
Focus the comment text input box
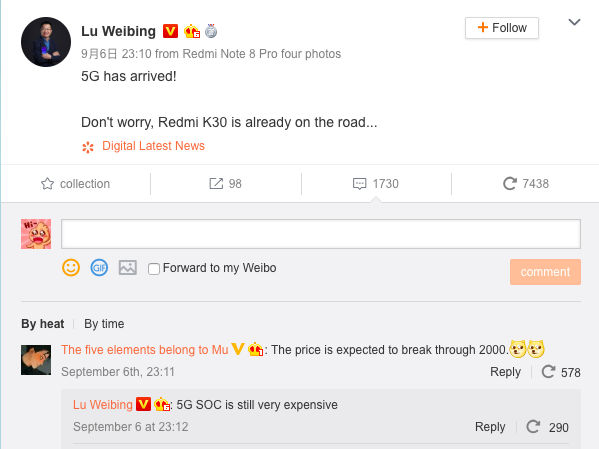pyautogui.click(x=321, y=234)
